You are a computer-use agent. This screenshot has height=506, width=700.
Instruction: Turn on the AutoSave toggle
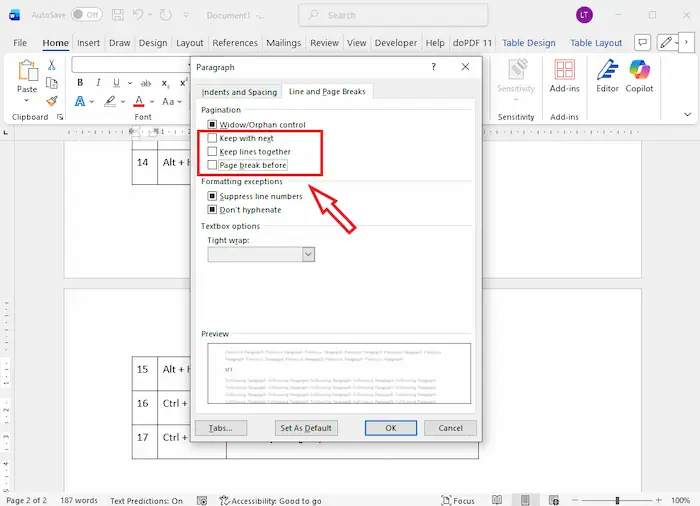click(x=86, y=15)
